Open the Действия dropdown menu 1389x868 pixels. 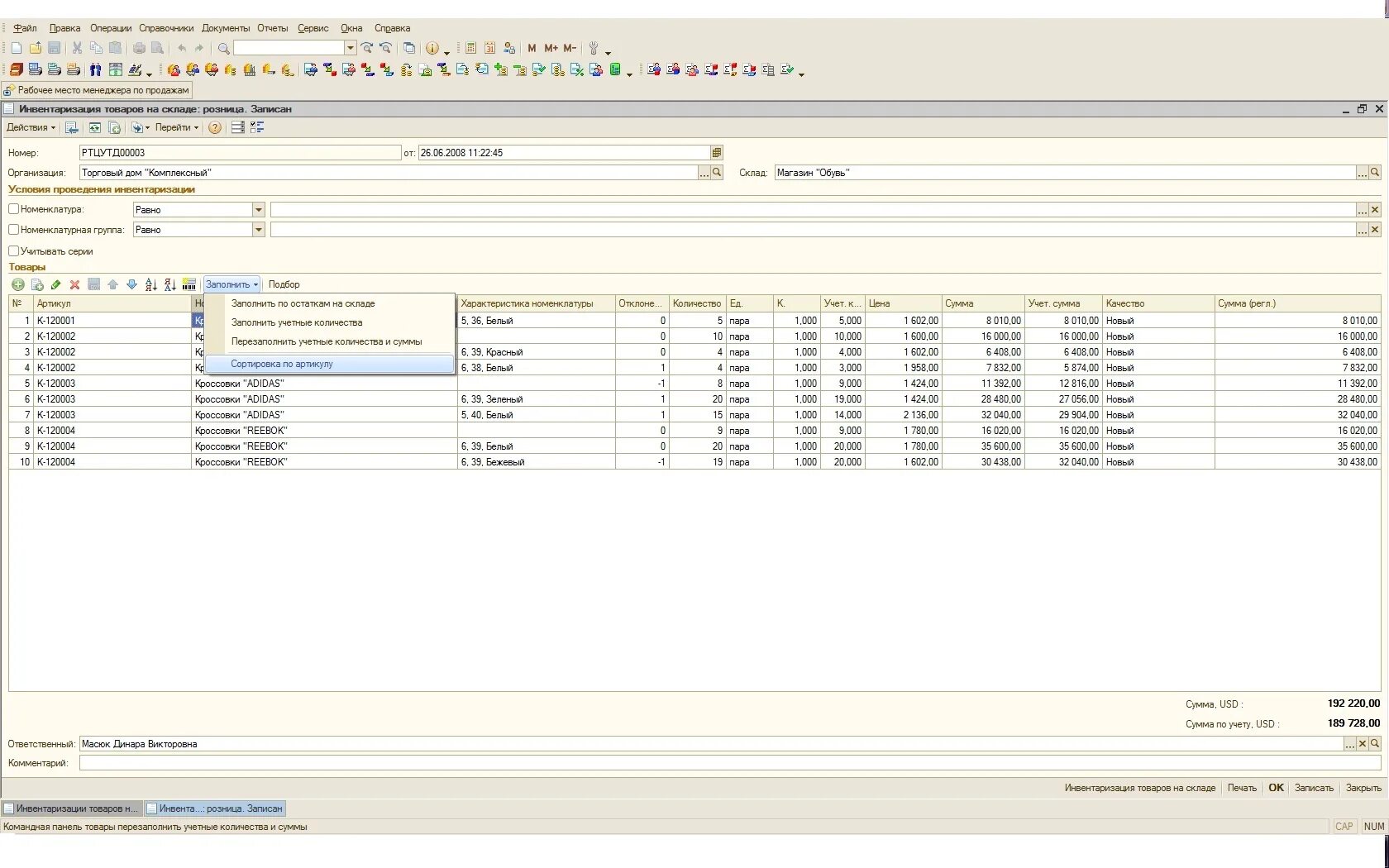tap(31, 127)
